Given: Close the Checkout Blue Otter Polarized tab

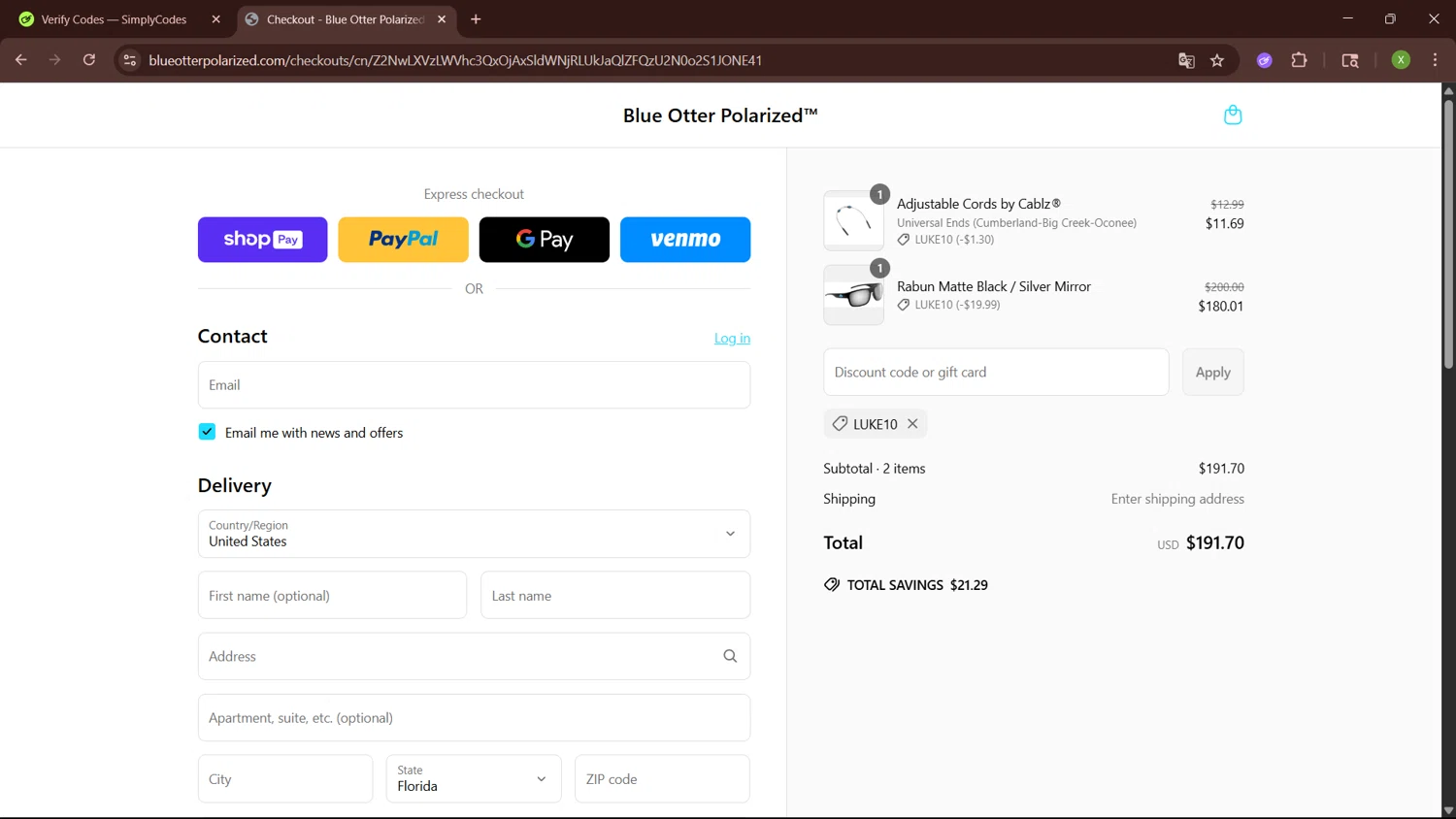Looking at the screenshot, I should pos(442,19).
